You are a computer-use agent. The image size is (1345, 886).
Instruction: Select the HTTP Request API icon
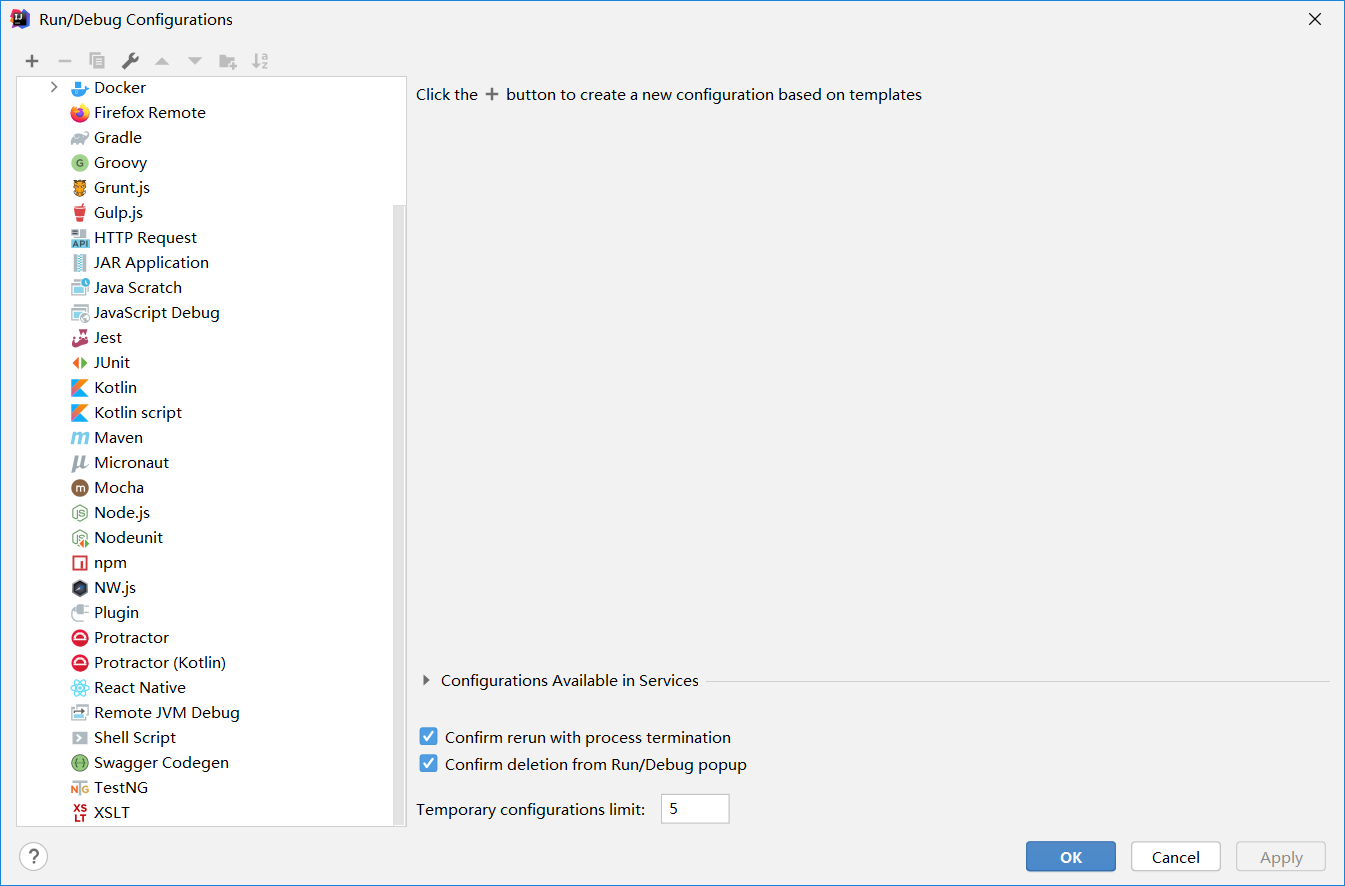click(80, 238)
